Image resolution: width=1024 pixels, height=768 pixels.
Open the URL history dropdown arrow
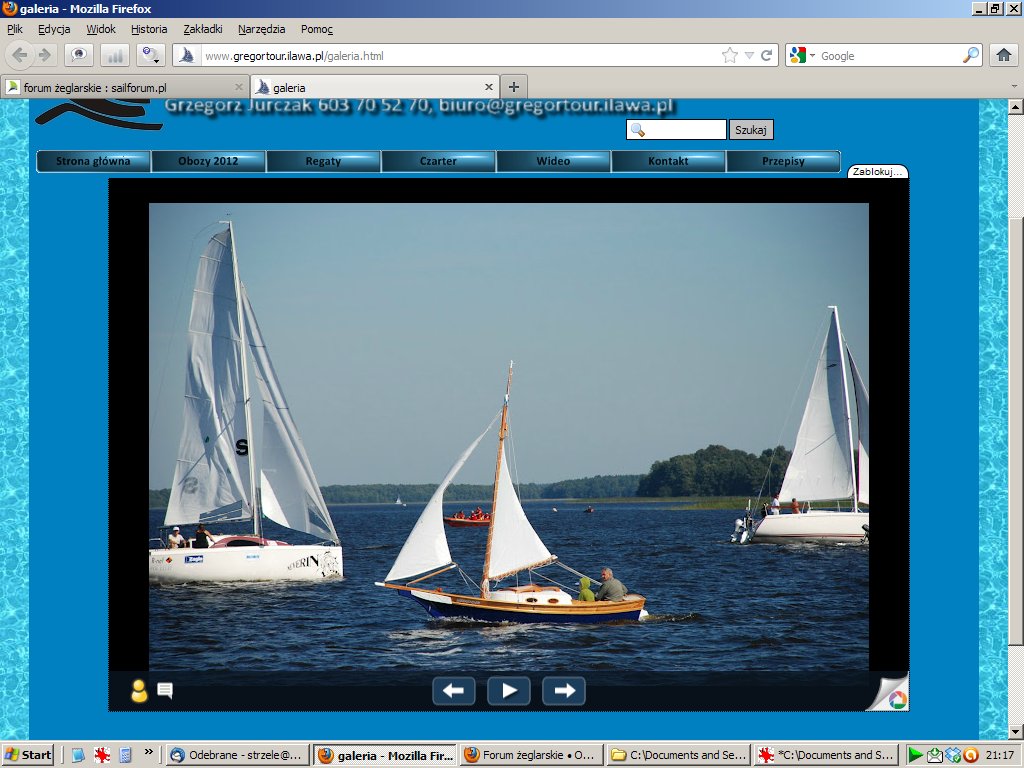749,56
